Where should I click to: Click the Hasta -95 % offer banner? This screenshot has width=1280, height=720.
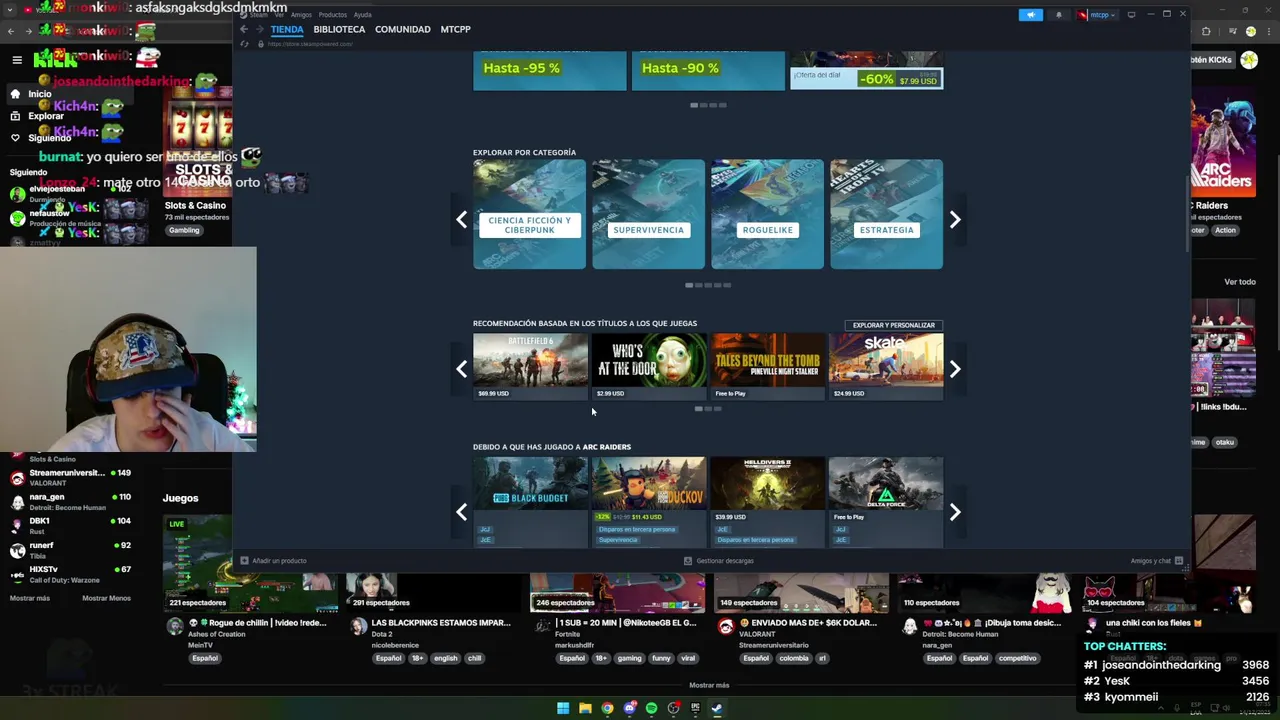(550, 71)
